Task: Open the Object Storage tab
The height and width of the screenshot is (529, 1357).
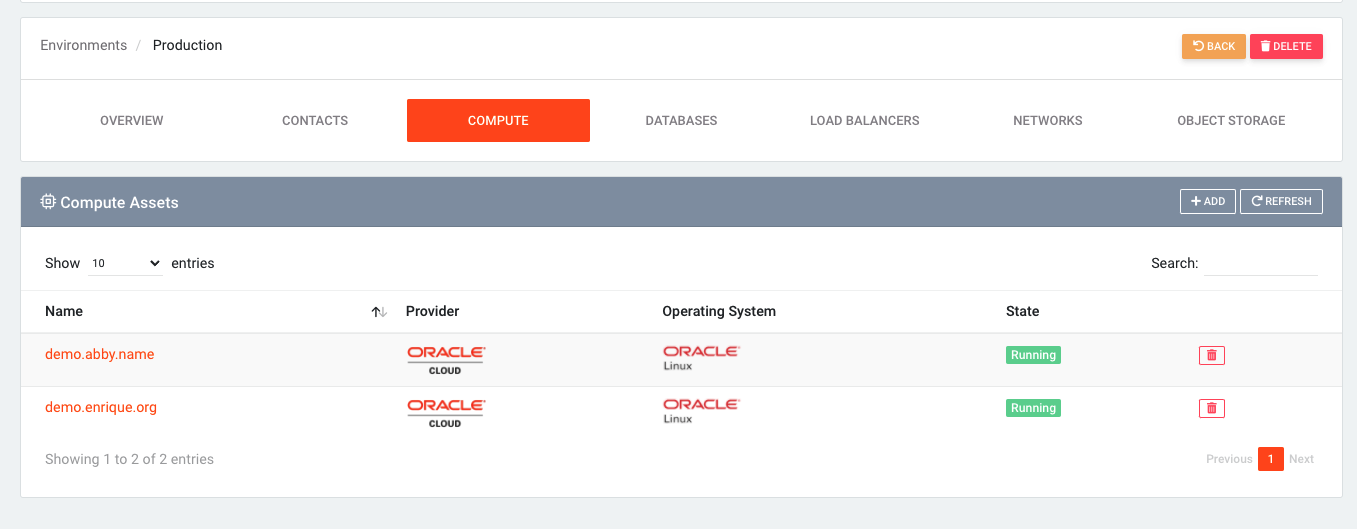Action: click(1231, 120)
